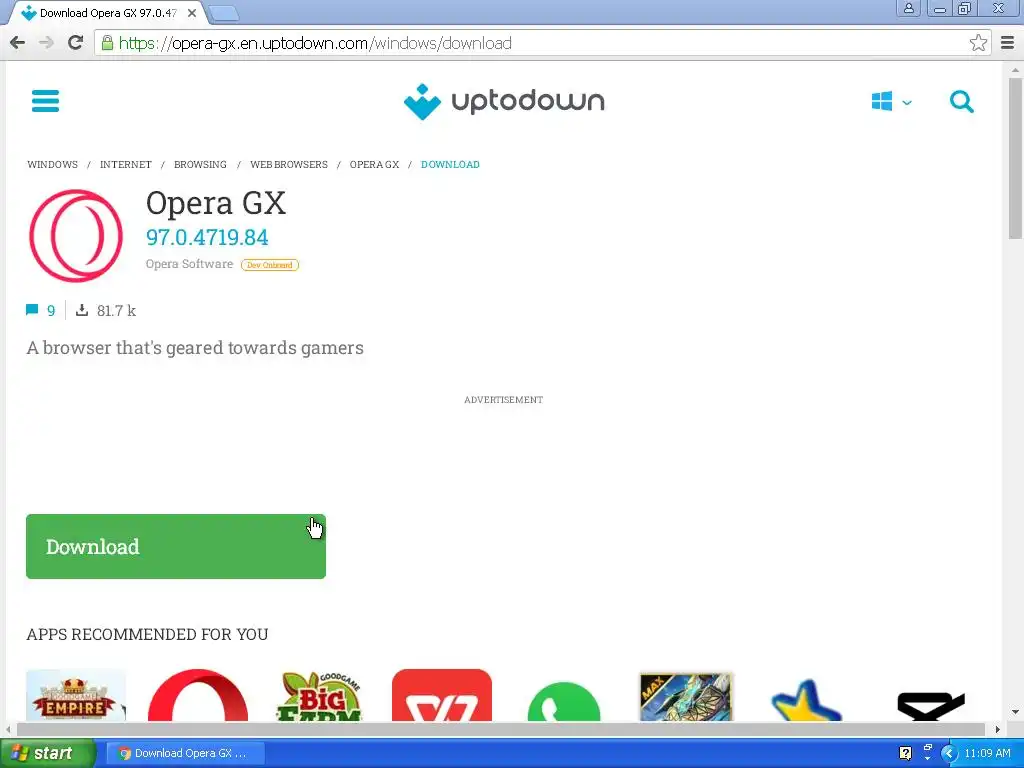
Task: Go to WEB BROWSERS breadcrumb
Action: pos(289,165)
